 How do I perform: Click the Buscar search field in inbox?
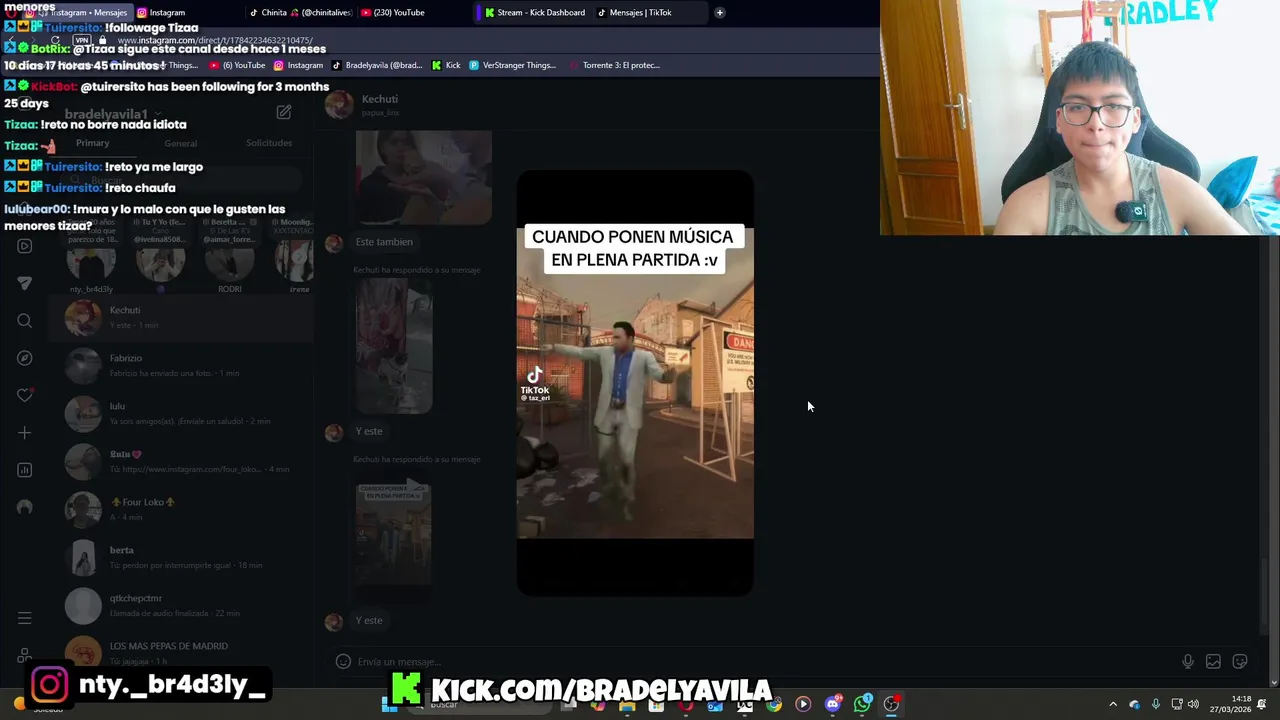click(x=182, y=180)
